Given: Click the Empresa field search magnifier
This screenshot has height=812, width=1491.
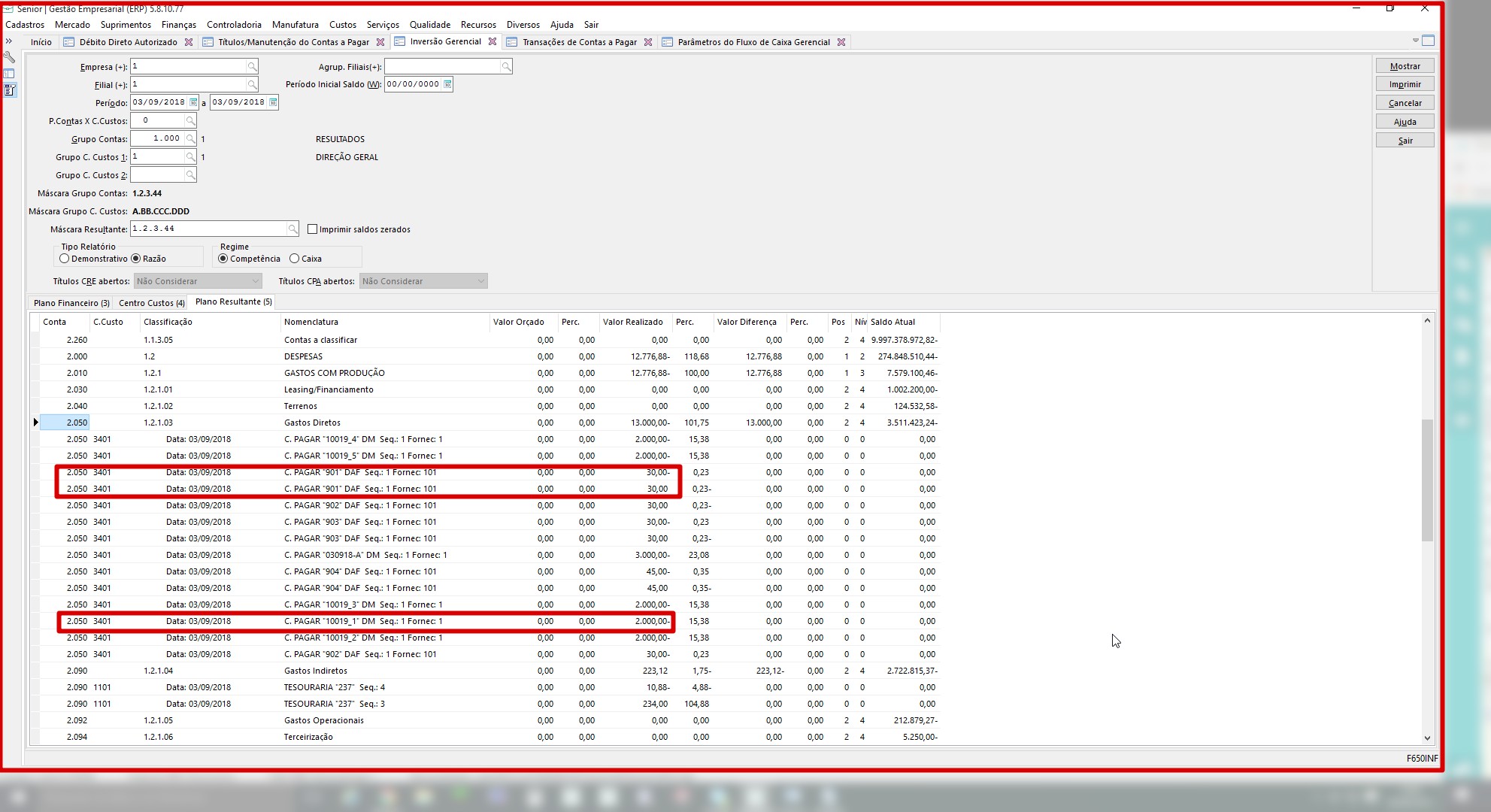Looking at the screenshot, I should 253,67.
